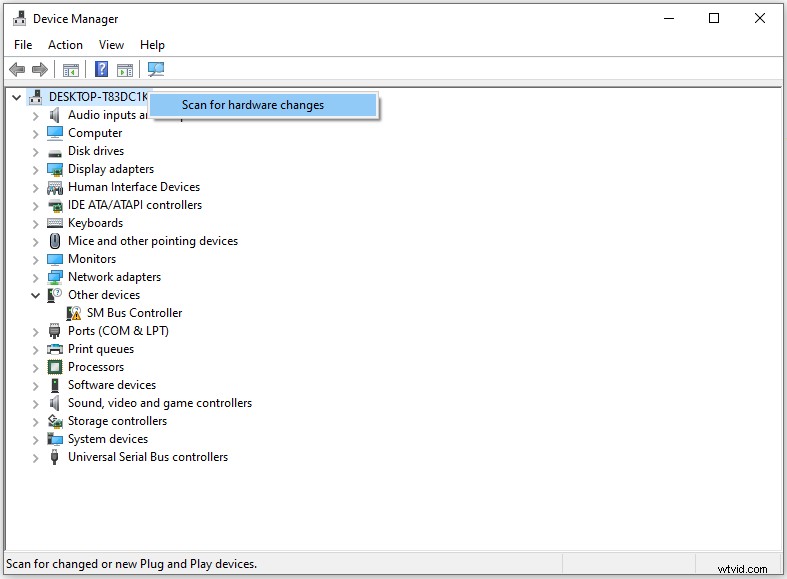Viewport: 787px width, 579px height.
Task: Open the File menu
Action: point(23,45)
